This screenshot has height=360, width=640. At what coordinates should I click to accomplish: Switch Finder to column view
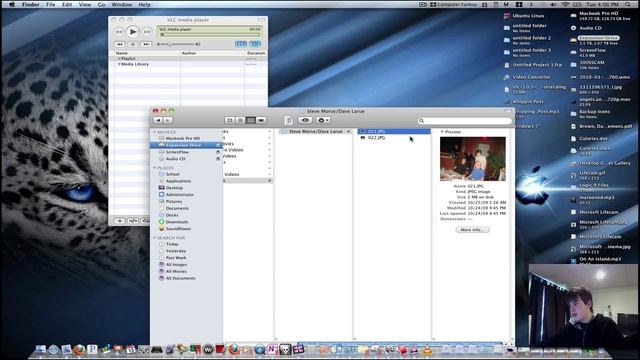point(251,120)
